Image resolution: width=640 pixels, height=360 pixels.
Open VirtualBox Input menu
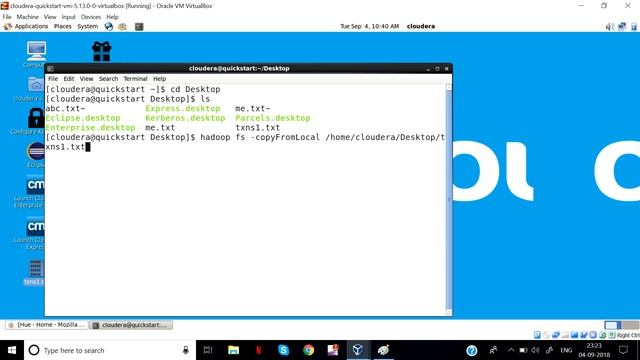pos(69,17)
